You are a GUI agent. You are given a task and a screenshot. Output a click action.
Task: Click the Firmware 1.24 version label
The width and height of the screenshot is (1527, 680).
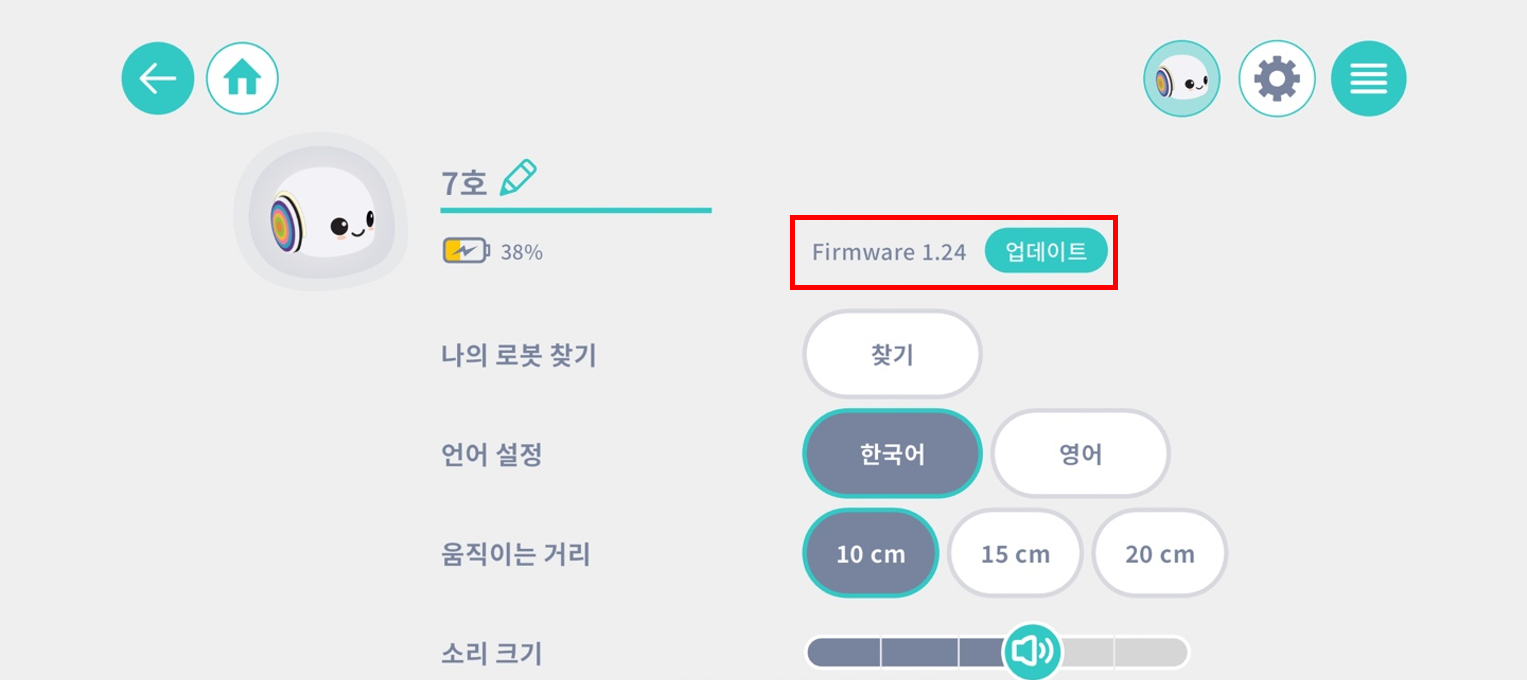(889, 252)
